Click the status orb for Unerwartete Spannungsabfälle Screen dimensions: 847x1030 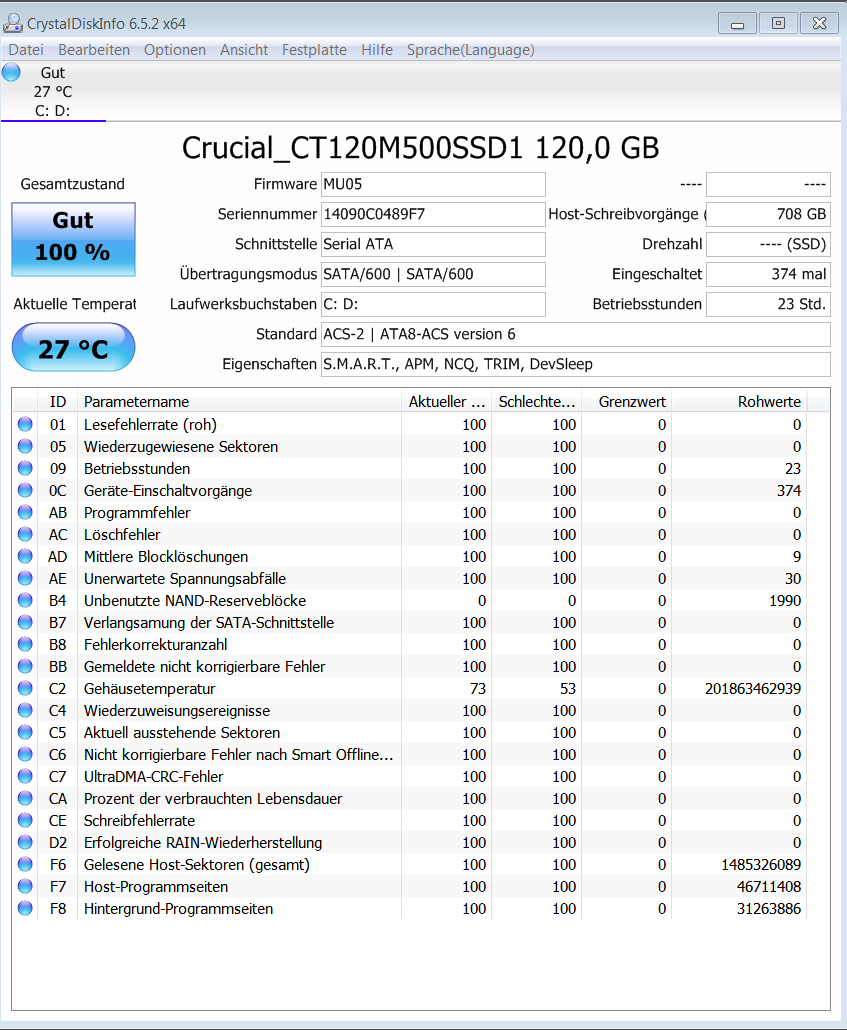pos(25,578)
